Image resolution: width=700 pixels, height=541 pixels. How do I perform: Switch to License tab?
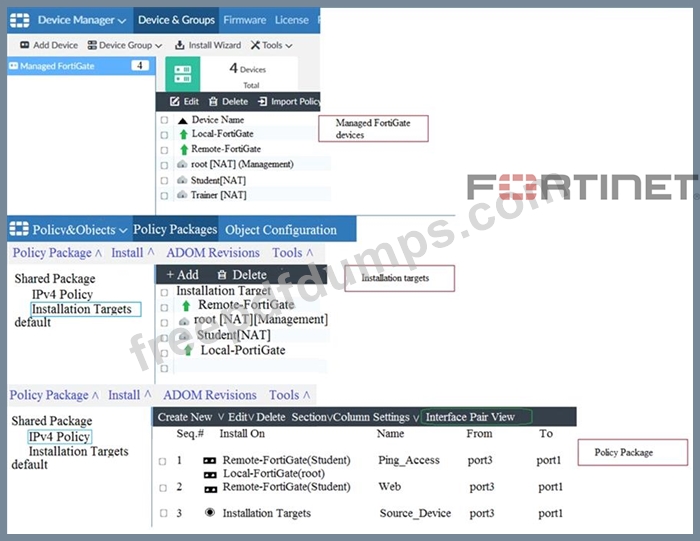pos(292,20)
